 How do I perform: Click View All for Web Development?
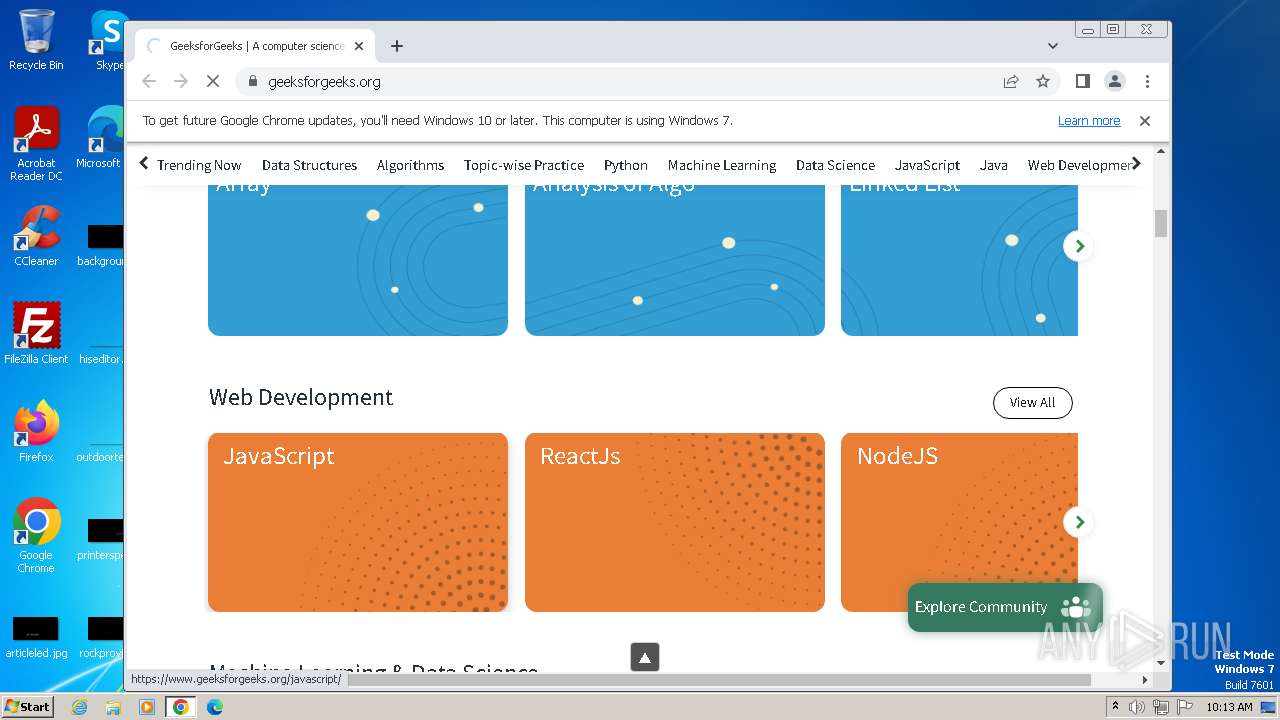(x=1032, y=402)
